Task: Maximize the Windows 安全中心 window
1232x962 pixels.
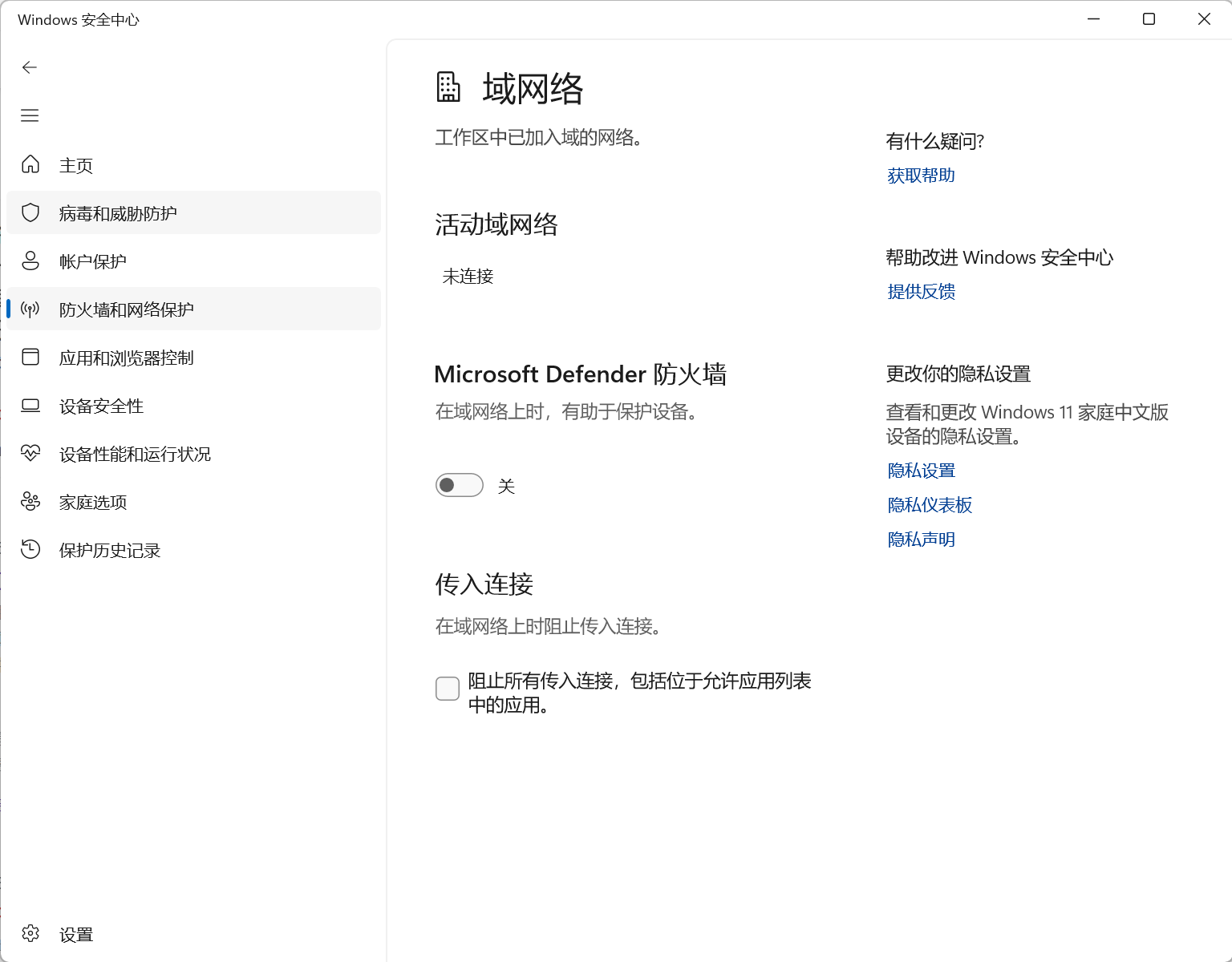Action: click(1149, 19)
